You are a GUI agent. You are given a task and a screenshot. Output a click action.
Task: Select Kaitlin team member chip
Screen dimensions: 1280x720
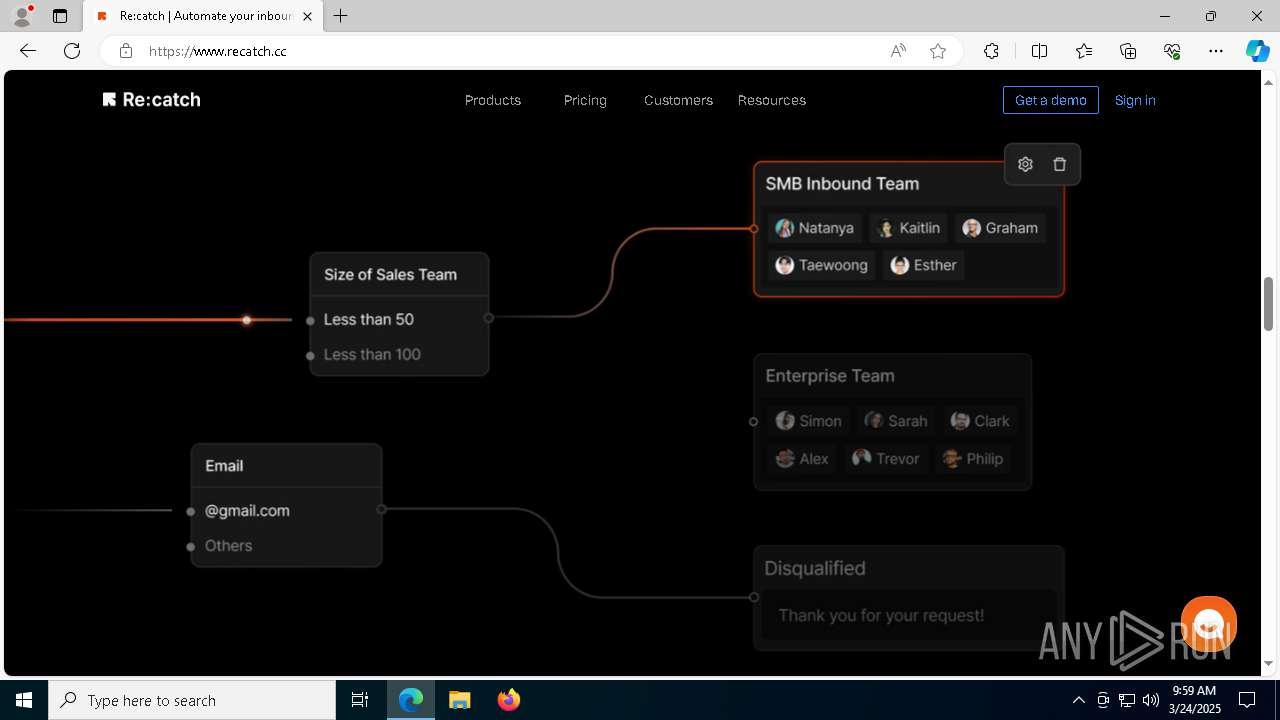[908, 228]
